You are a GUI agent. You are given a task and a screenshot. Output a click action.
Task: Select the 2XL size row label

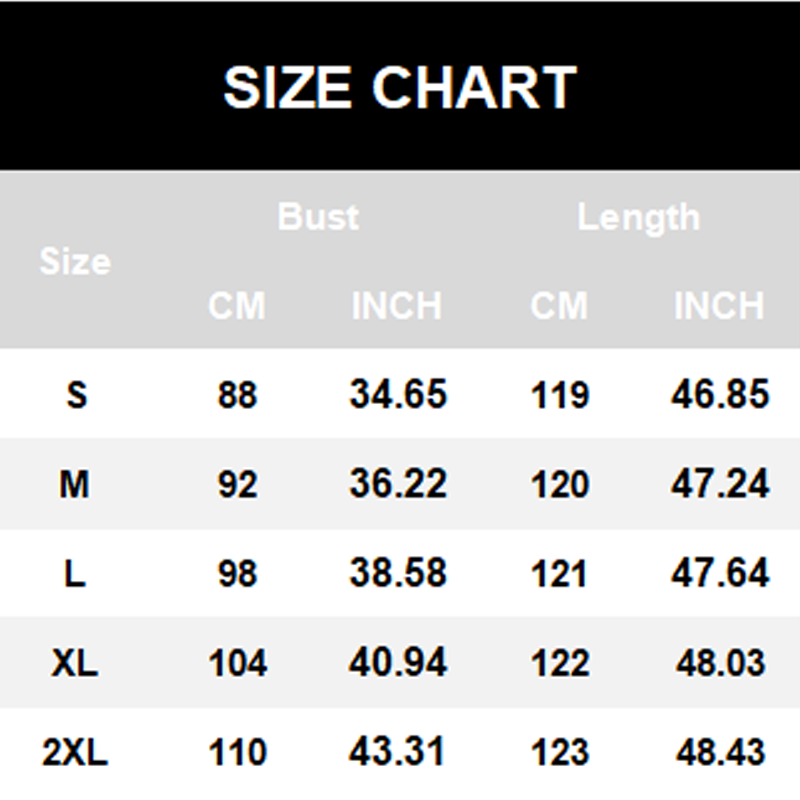coord(75,752)
